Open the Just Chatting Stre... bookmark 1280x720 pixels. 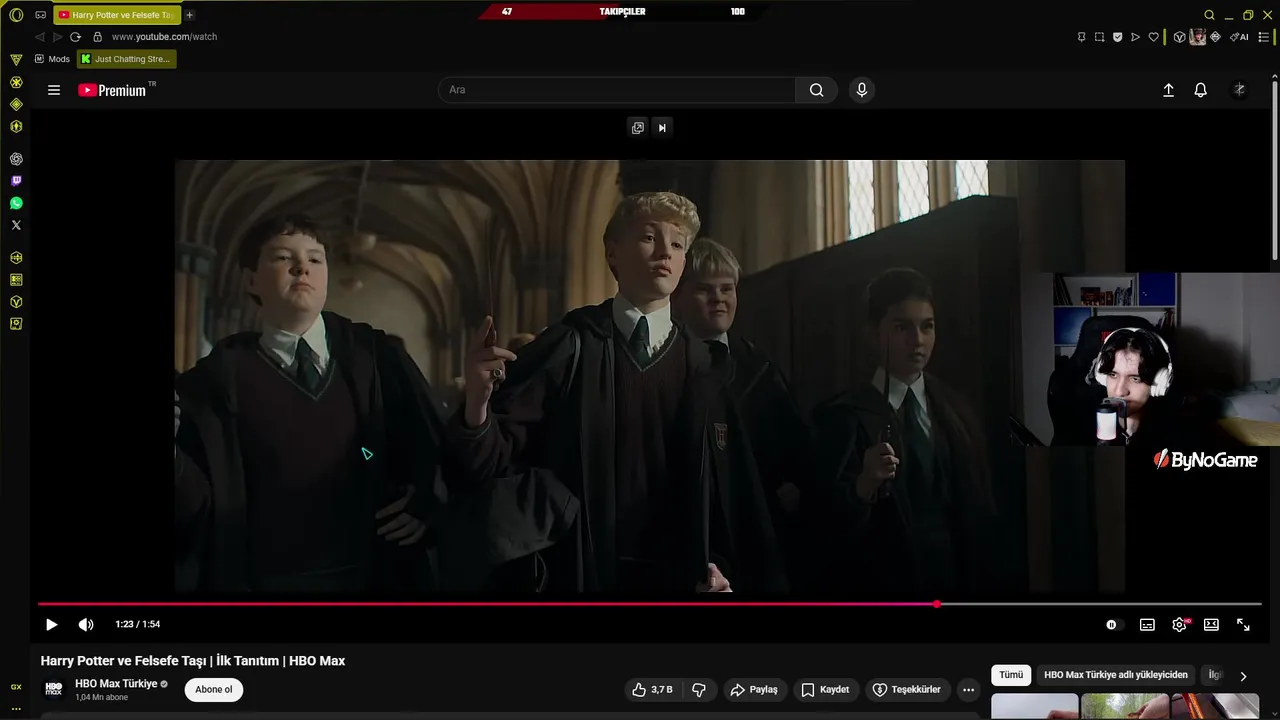[127, 59]
